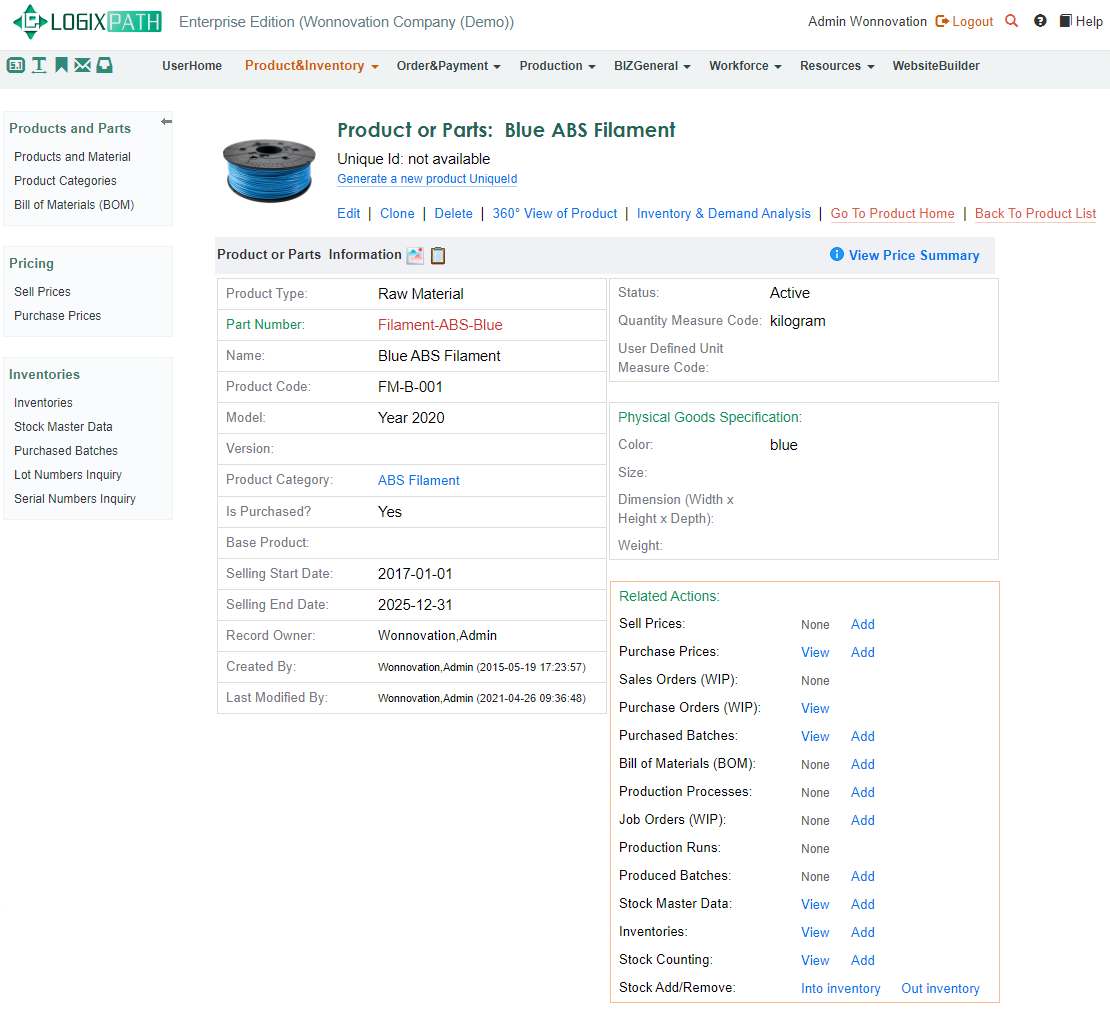Click the help question mark icon
The width and height of the screenshot is (1110, 1020).
tap(1041, 20)
